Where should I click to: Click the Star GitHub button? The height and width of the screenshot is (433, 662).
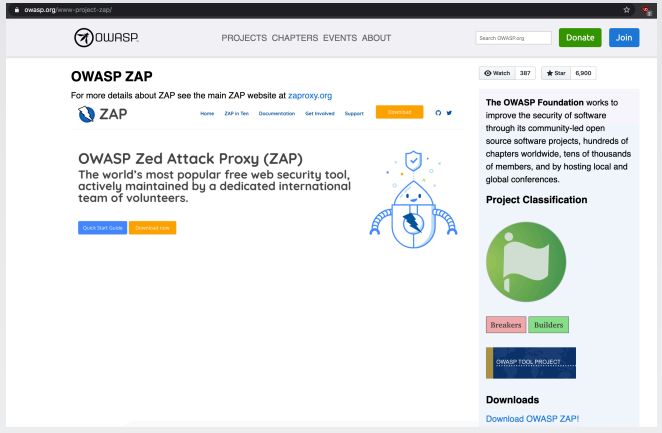pos(556,73)
